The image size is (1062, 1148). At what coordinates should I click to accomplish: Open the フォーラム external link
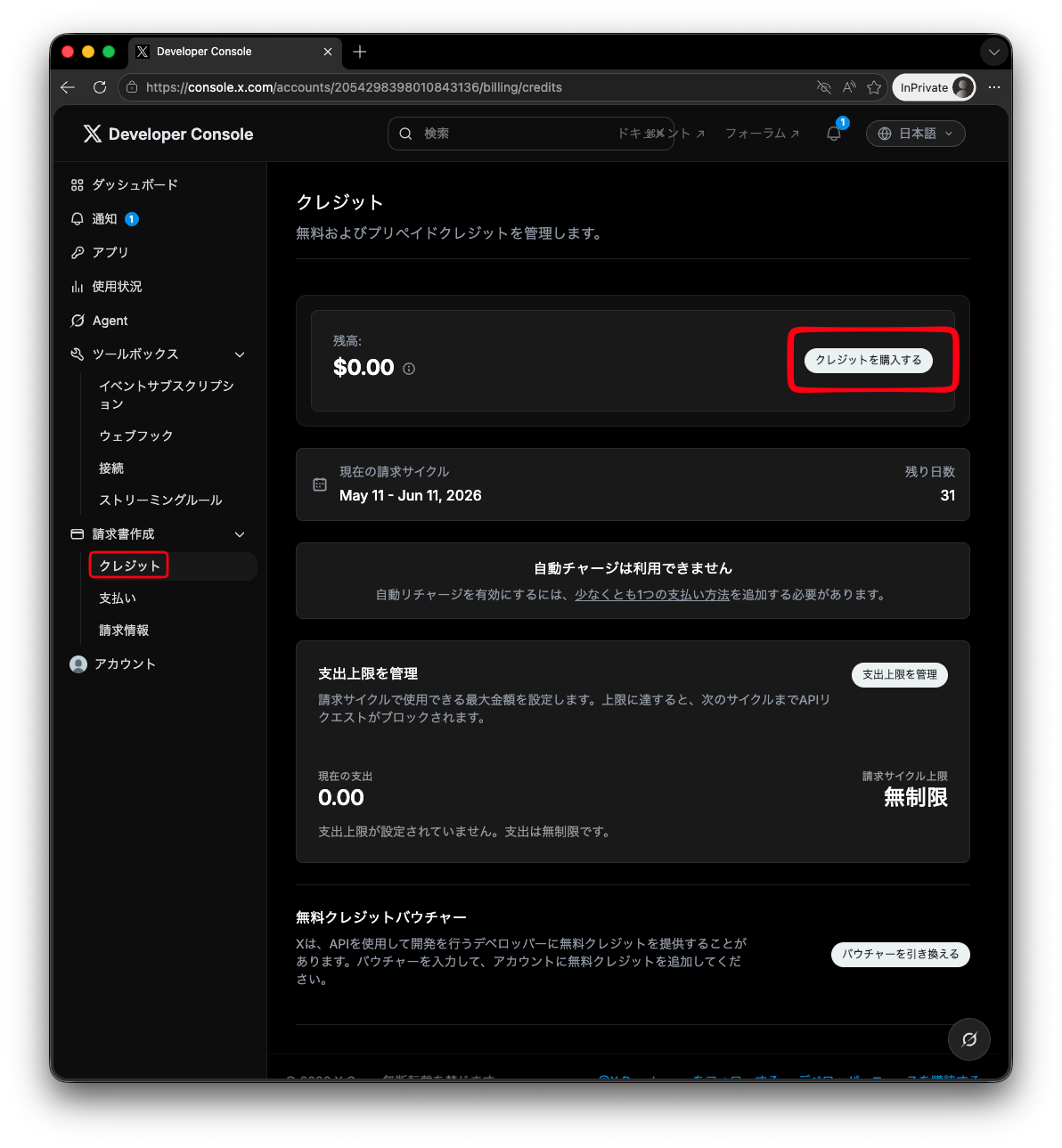(x=762, y=134)
